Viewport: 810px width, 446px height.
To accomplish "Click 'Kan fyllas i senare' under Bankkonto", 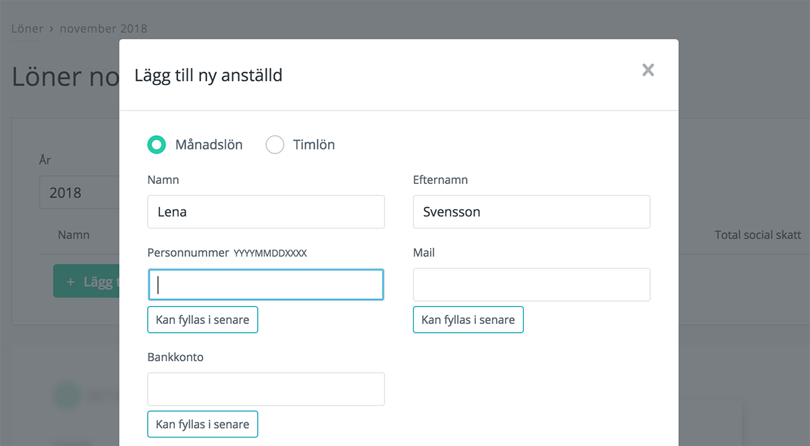I will (202, 424).
